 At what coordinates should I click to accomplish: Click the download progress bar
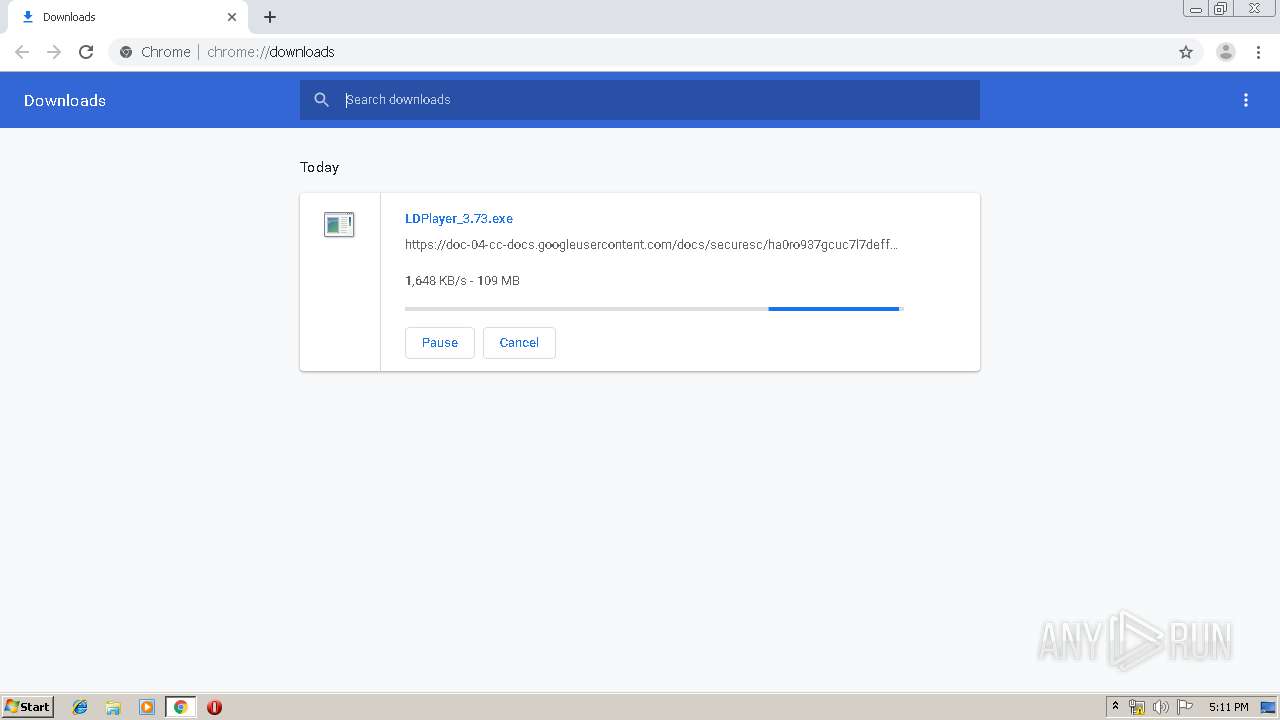tap(654, 309)
